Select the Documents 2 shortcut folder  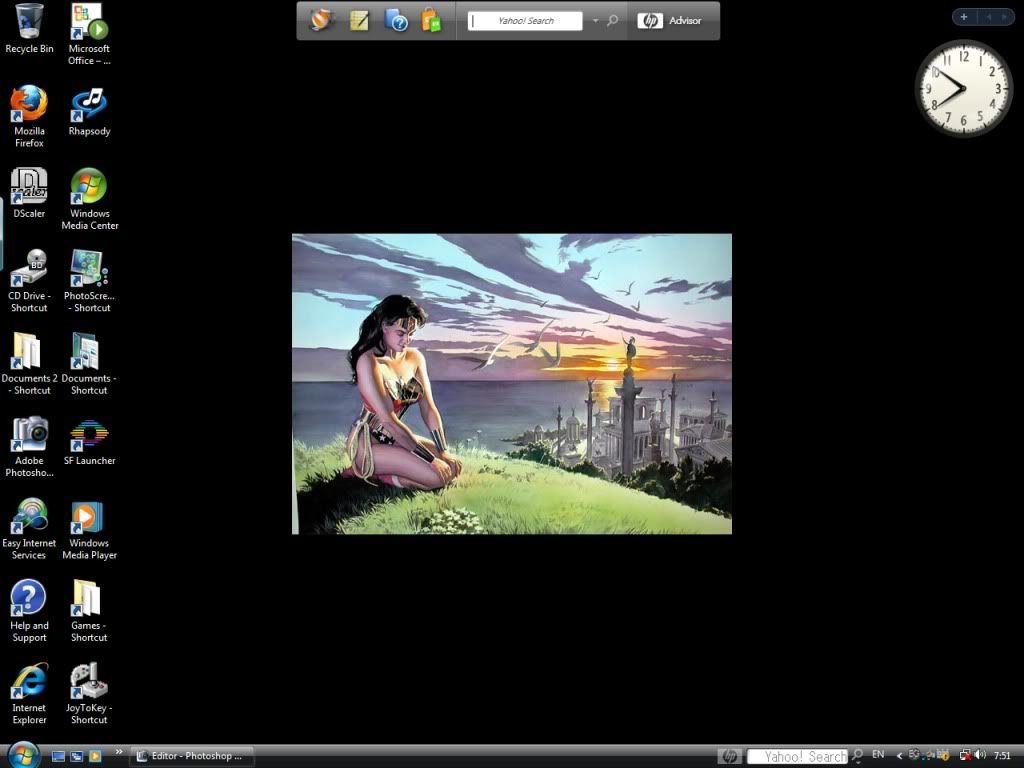coord(29,364)
